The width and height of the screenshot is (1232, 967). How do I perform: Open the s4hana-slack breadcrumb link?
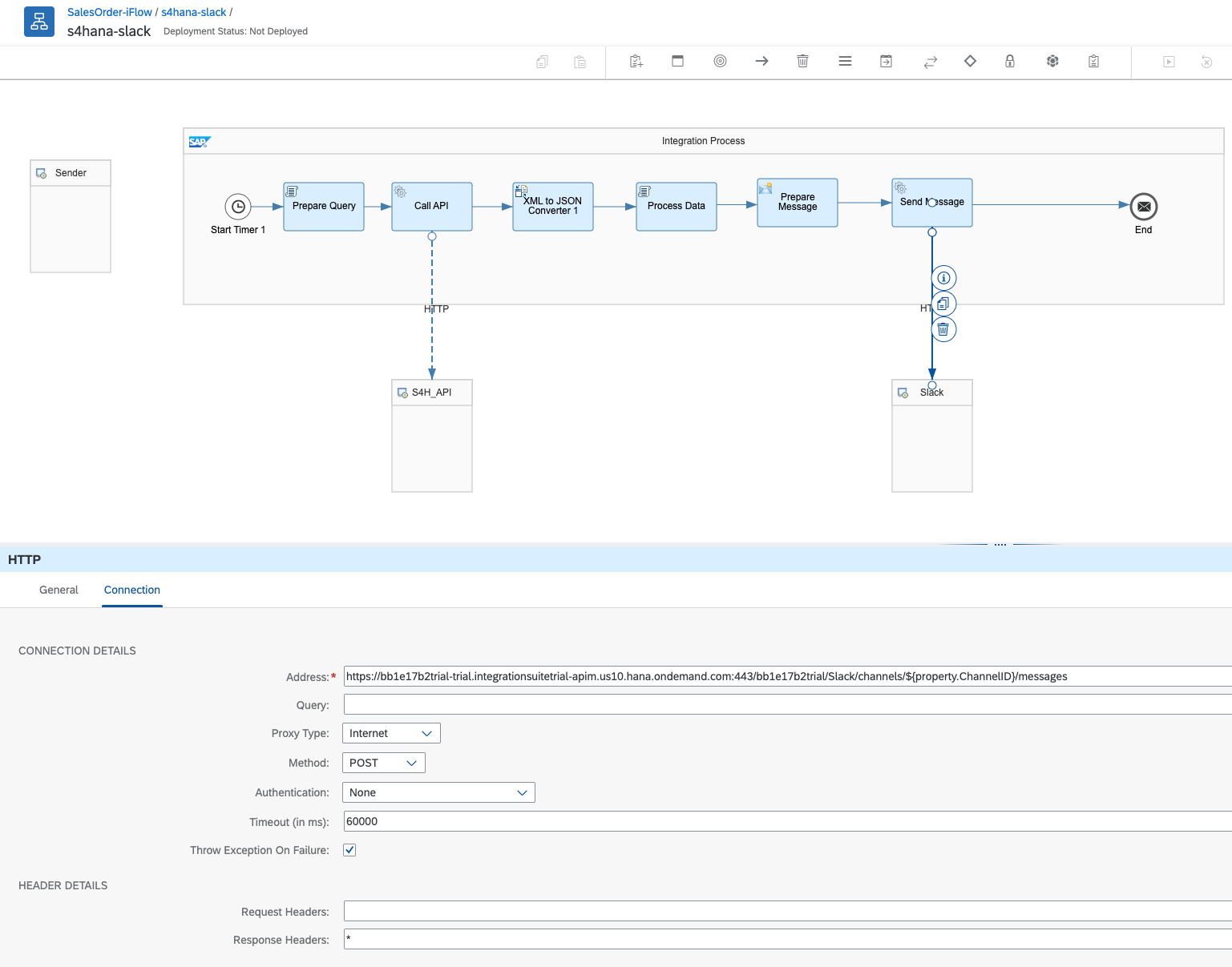(x=194, y=12)
